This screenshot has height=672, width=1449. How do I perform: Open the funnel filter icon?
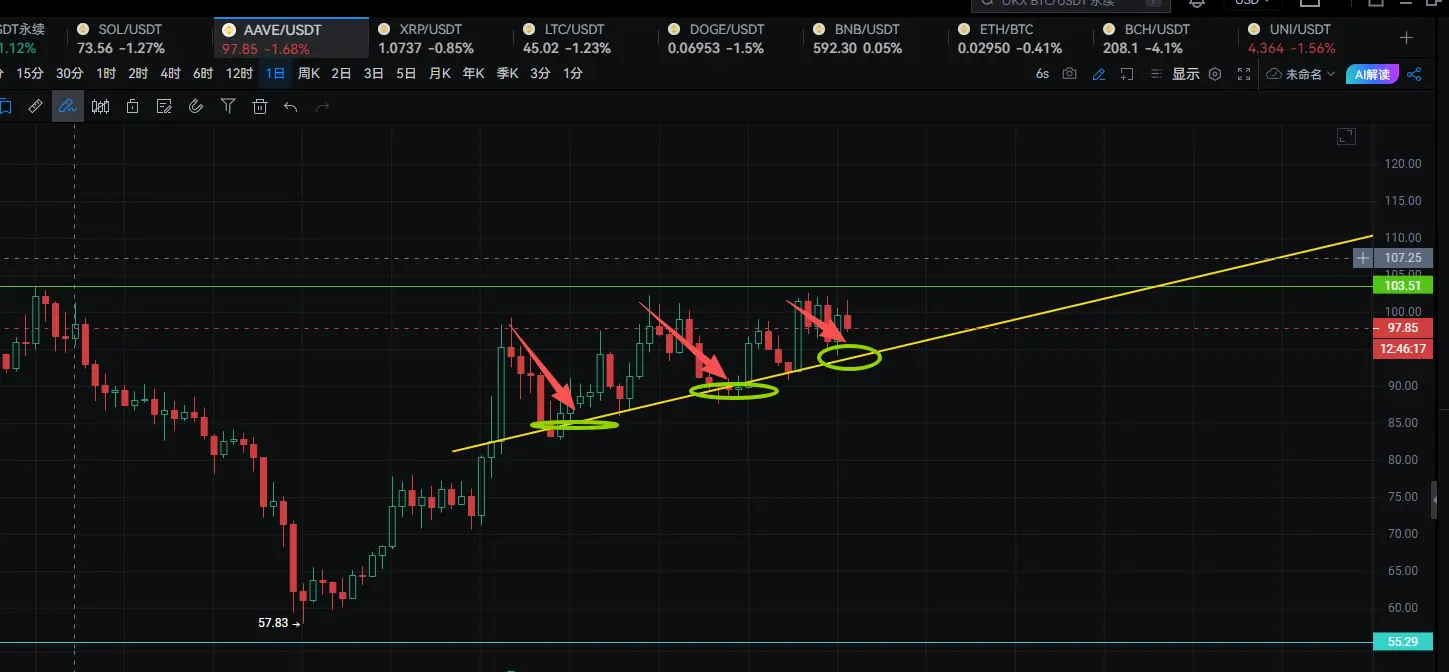(228, 106)
